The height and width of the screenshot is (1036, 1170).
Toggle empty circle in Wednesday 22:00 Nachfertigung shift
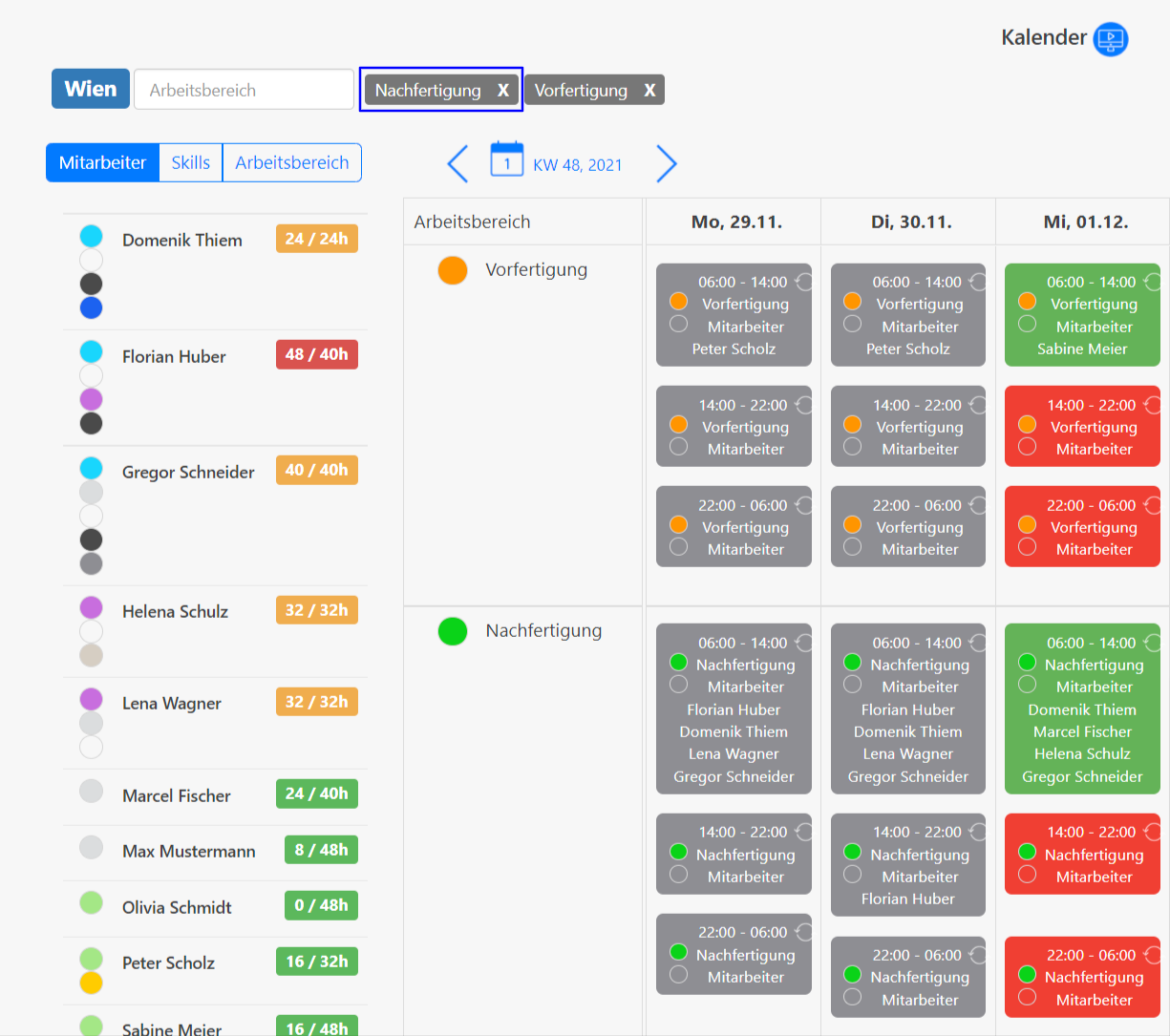point(1028,998)
